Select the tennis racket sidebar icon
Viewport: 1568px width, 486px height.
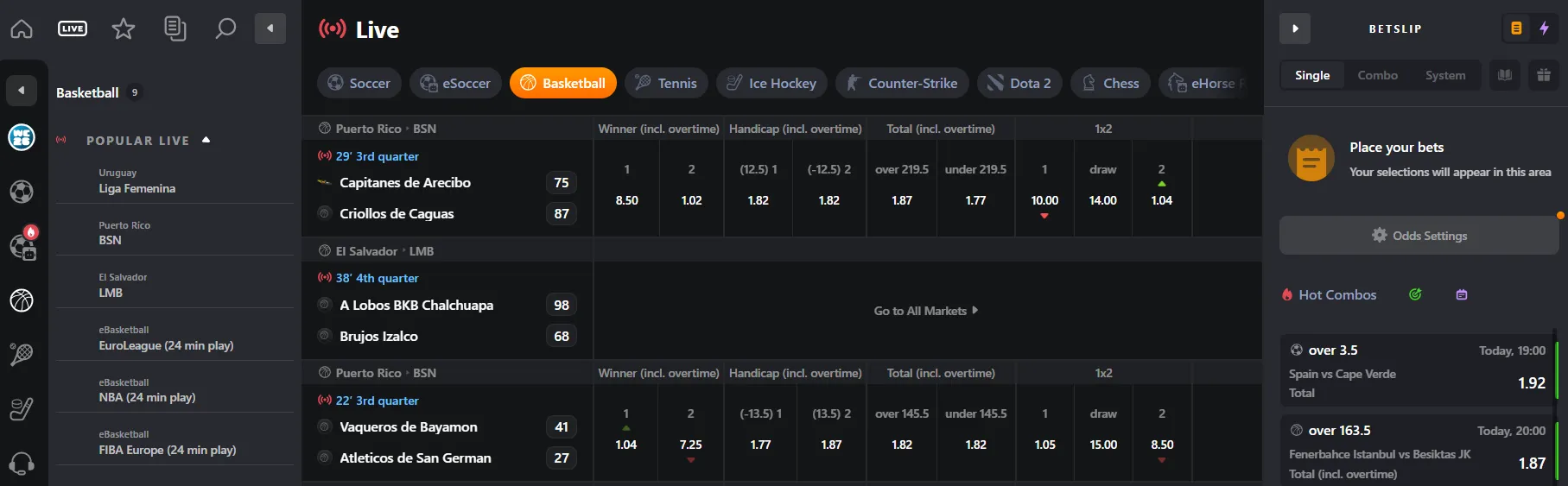22,354
